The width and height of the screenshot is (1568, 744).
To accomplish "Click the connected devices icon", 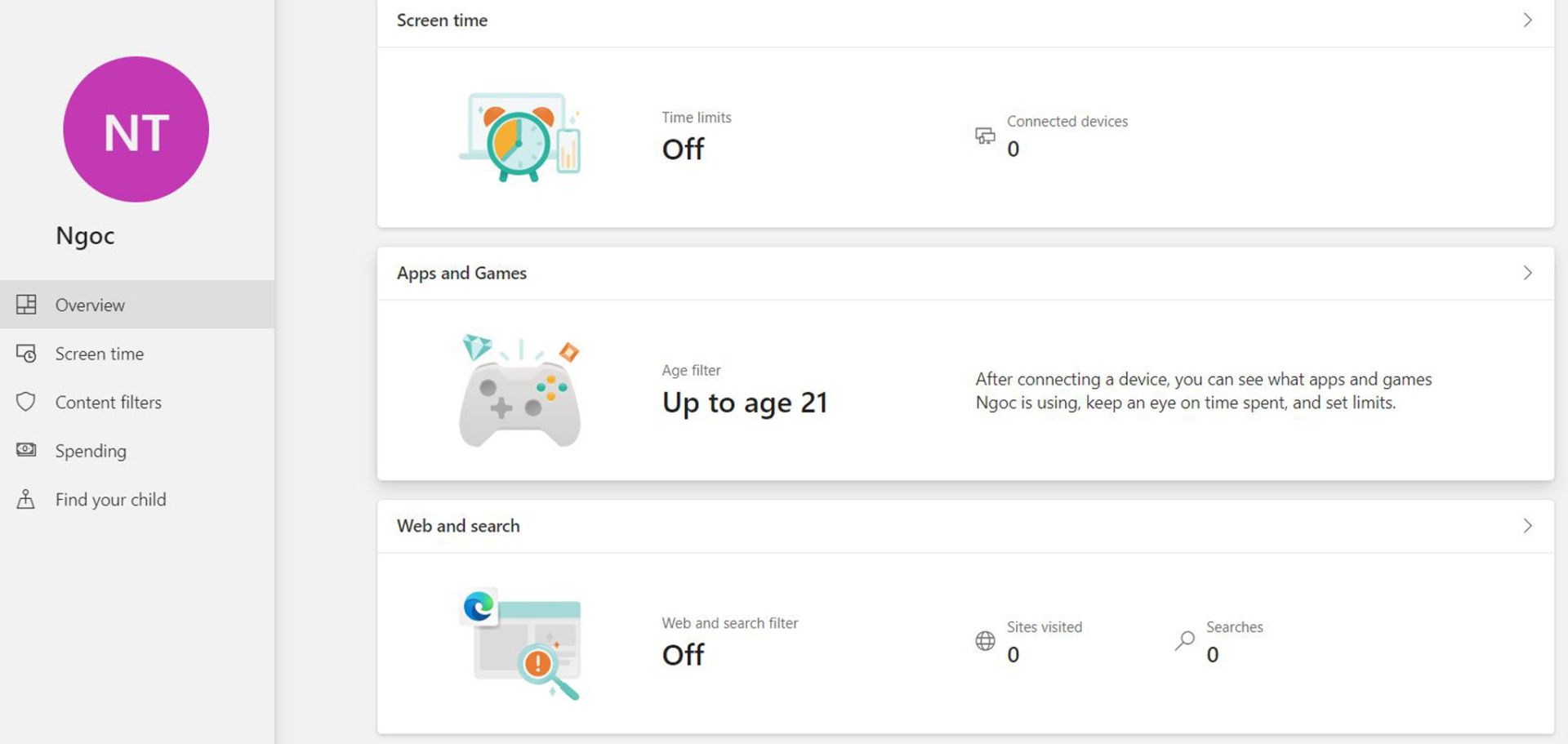I will tap(985, 136).
